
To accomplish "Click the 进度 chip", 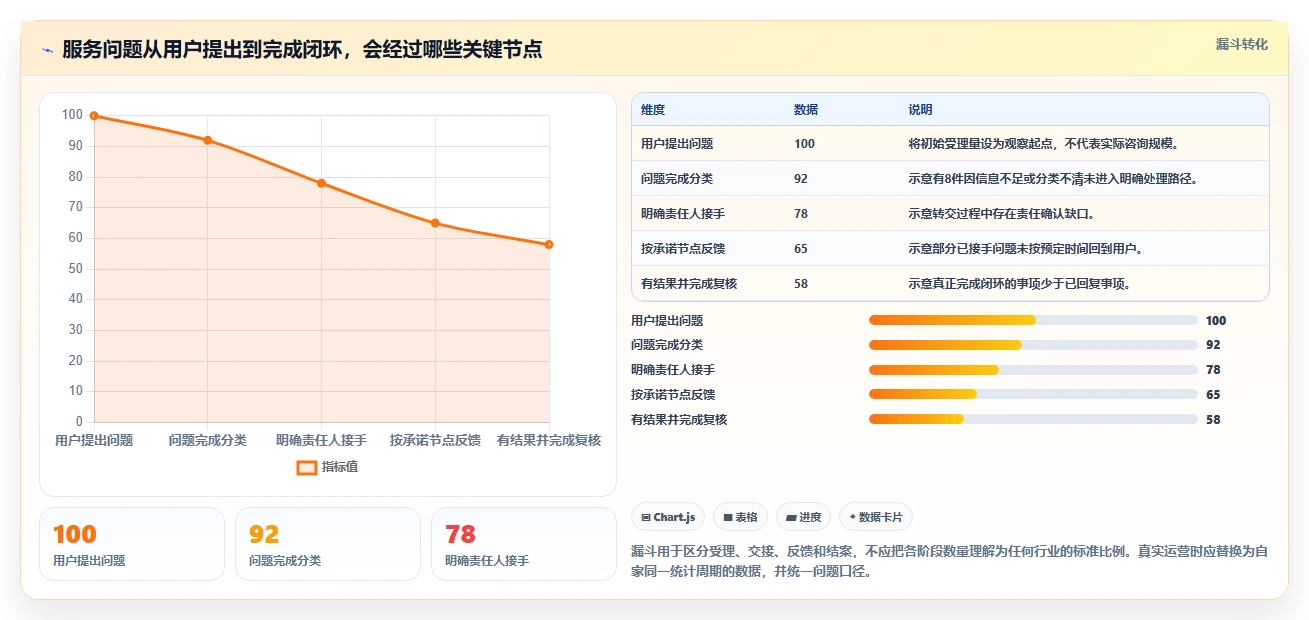I will [x=804, y=517].
